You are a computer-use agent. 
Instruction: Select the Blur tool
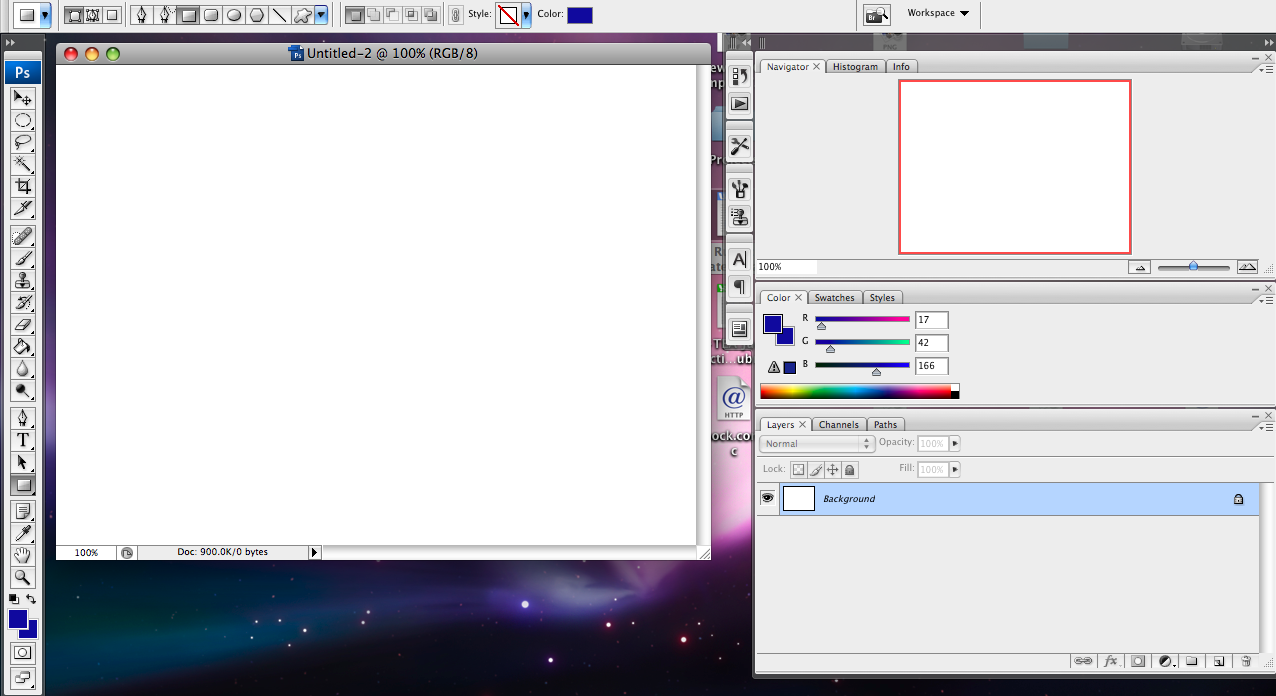22,368
